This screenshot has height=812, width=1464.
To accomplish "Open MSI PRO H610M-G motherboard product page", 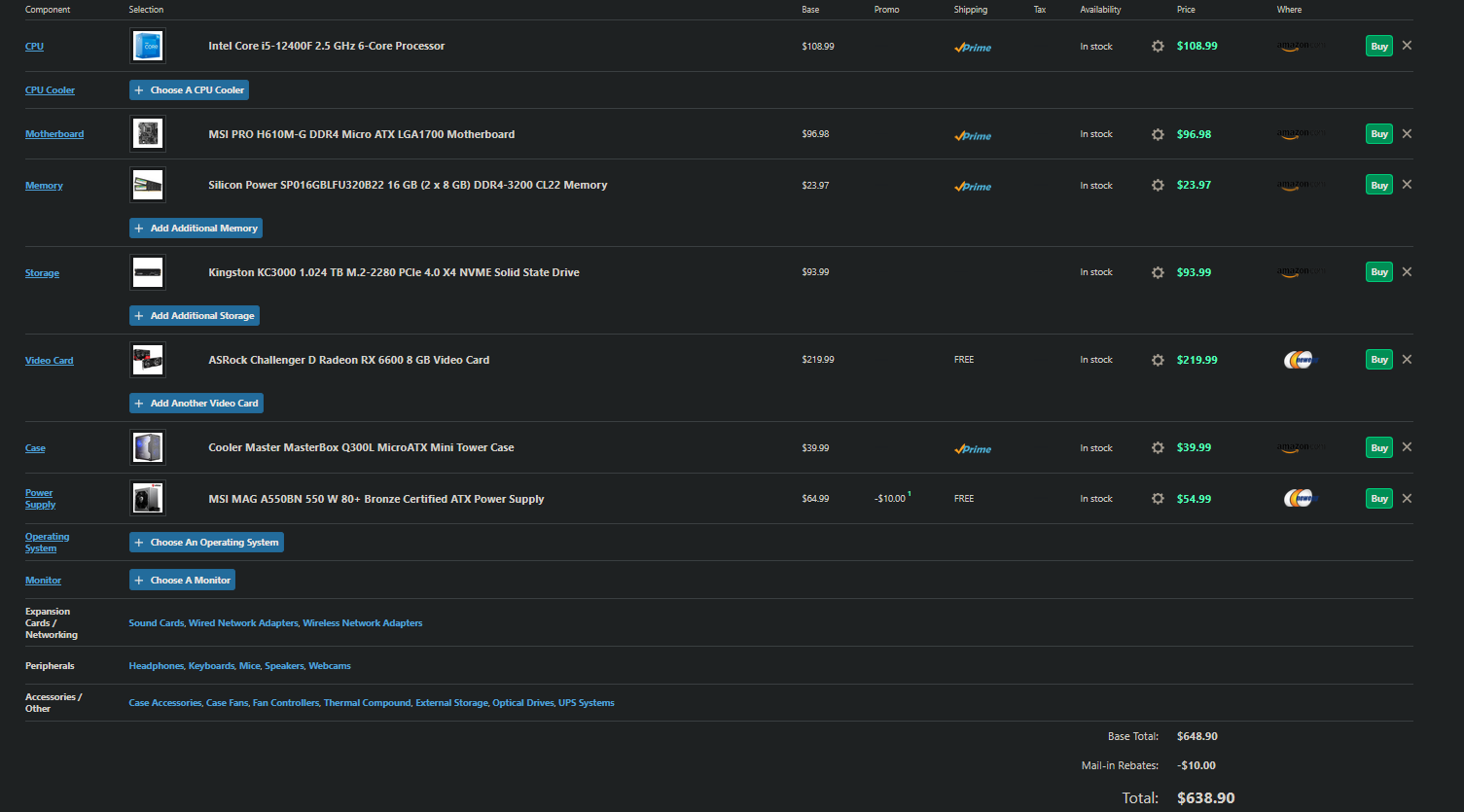I will (361, 134).
